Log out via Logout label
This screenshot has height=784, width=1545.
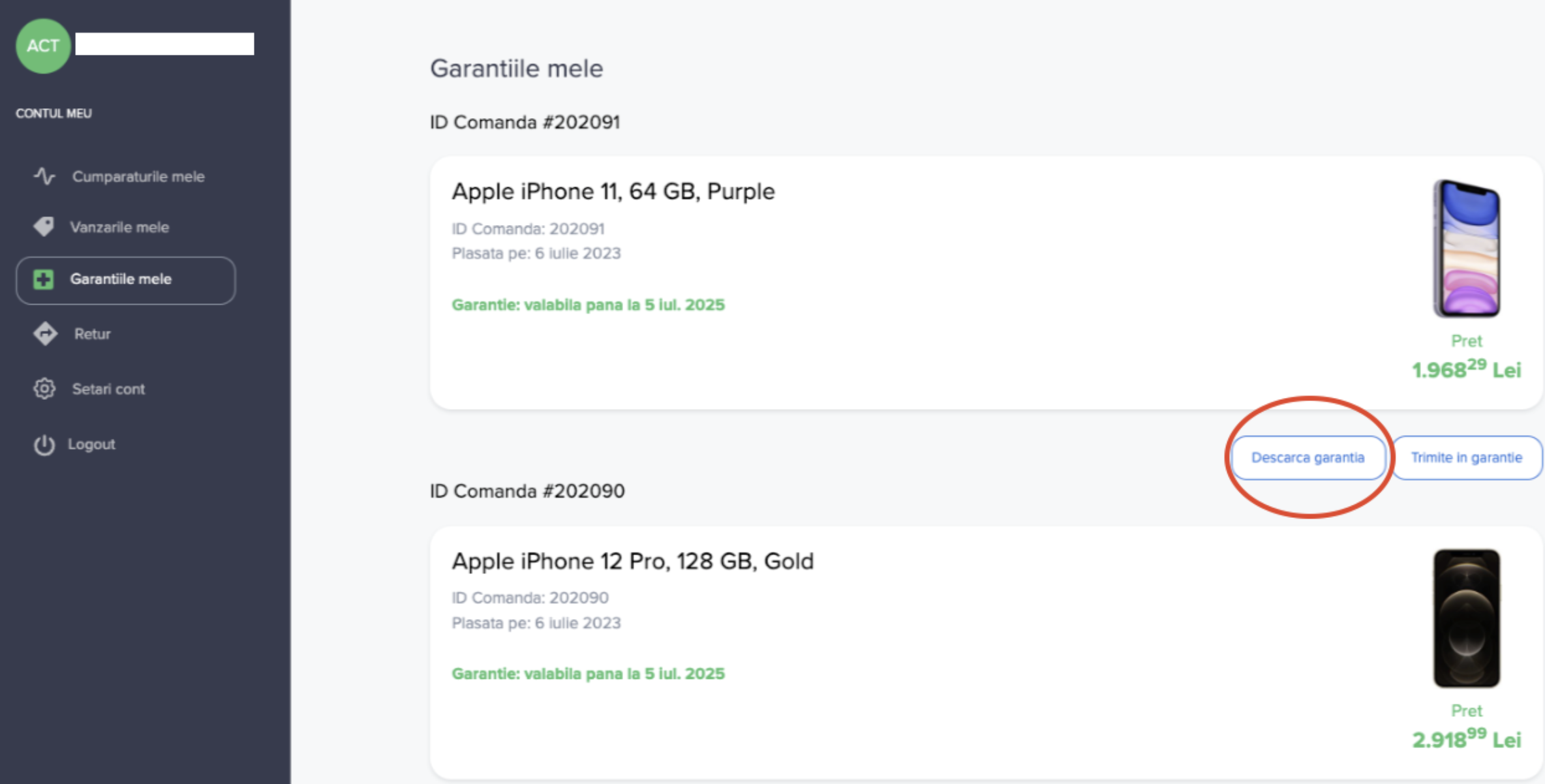pos(91,444)
